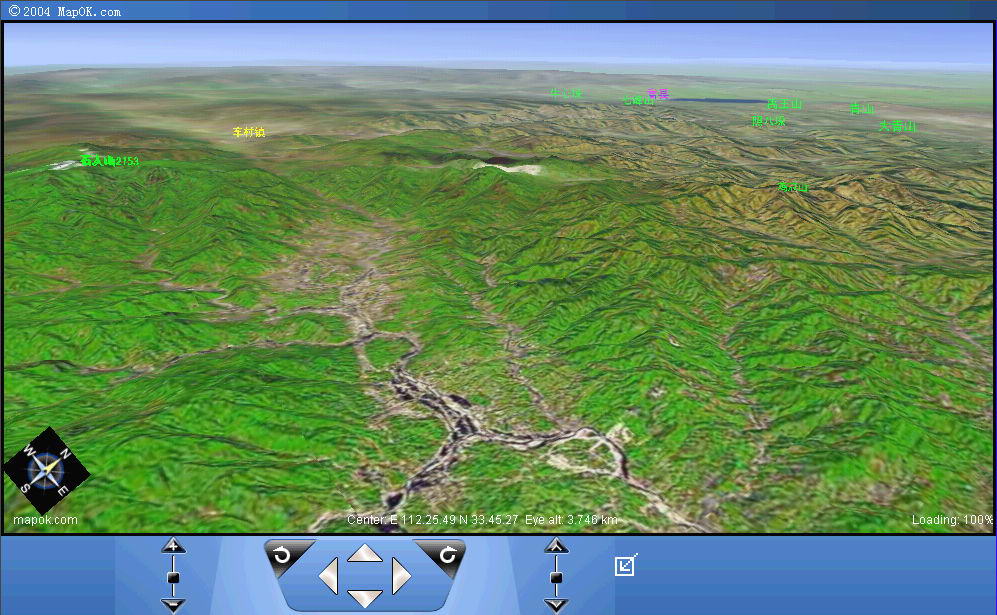This screenshot has height=615, width=997.
Task: Select the green 2153 peak label
Action: pos(110,161)
